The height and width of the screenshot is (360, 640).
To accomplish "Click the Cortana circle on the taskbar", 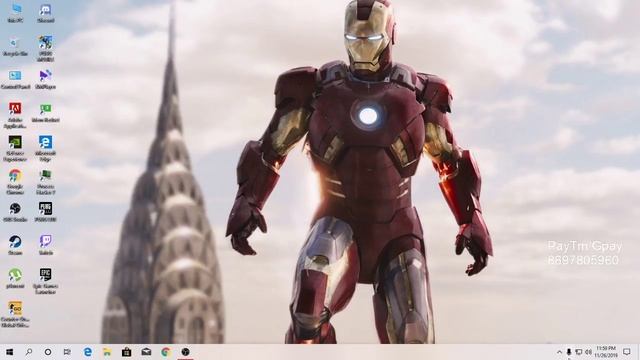I will pyautogui.click(x=48, y=352).
